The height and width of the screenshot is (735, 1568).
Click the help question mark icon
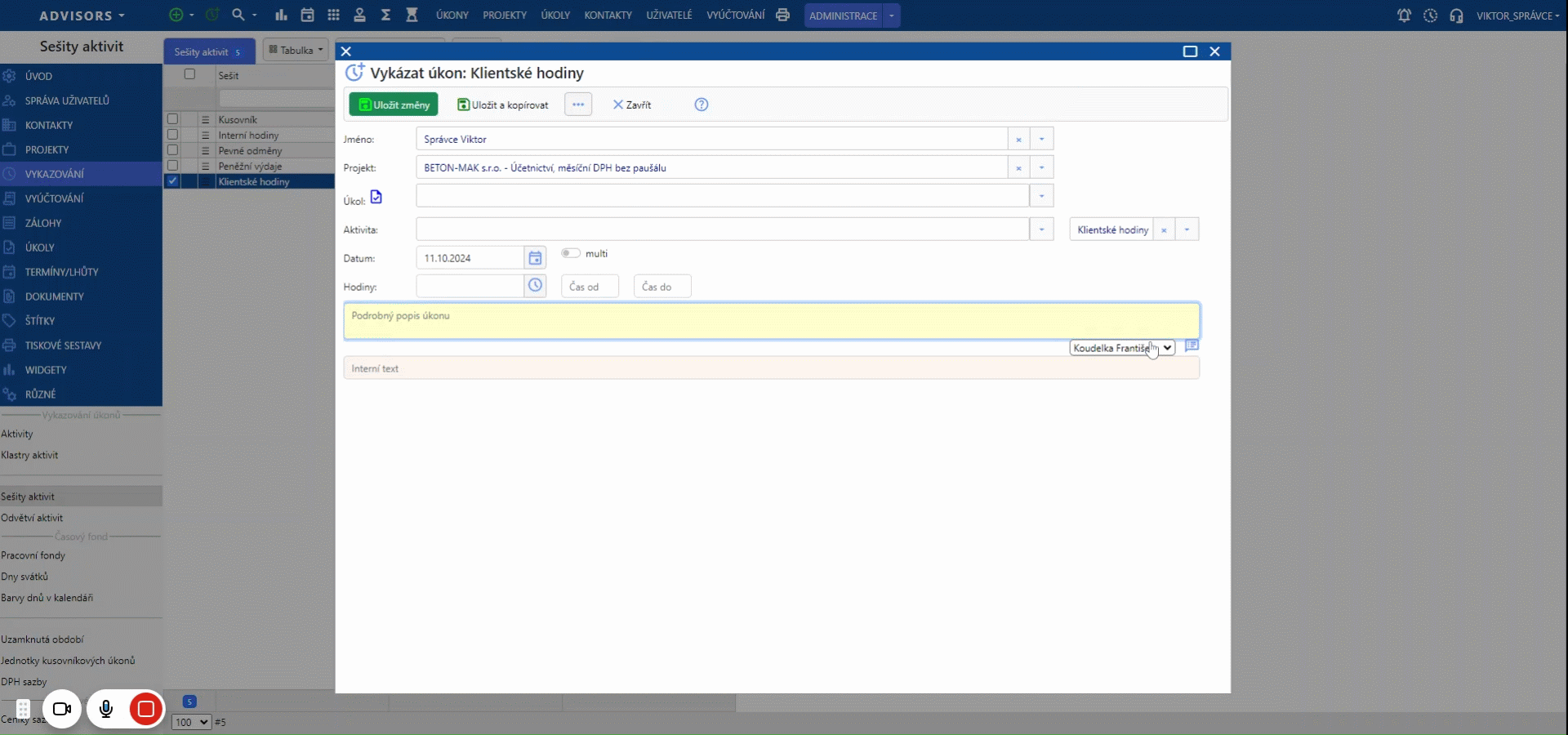click(701, 105)
